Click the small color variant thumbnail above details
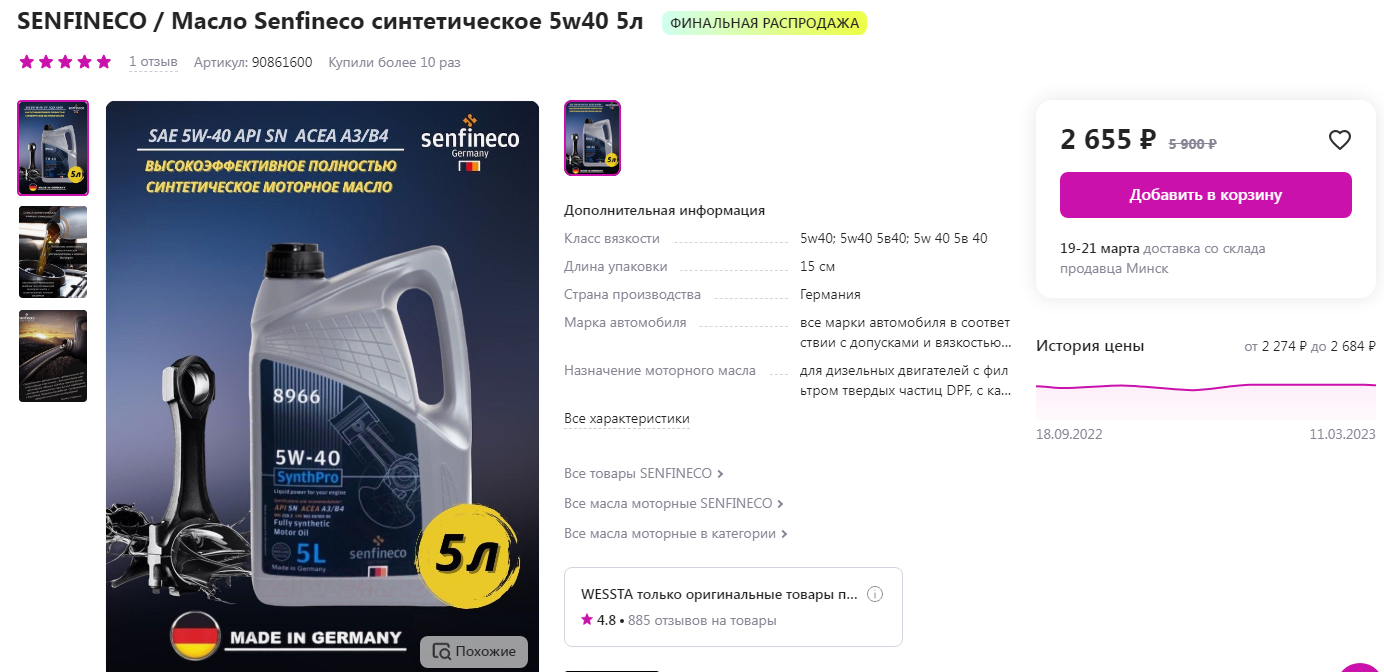The width and height of the screenshot is (1384, 672). coord(593,138)
